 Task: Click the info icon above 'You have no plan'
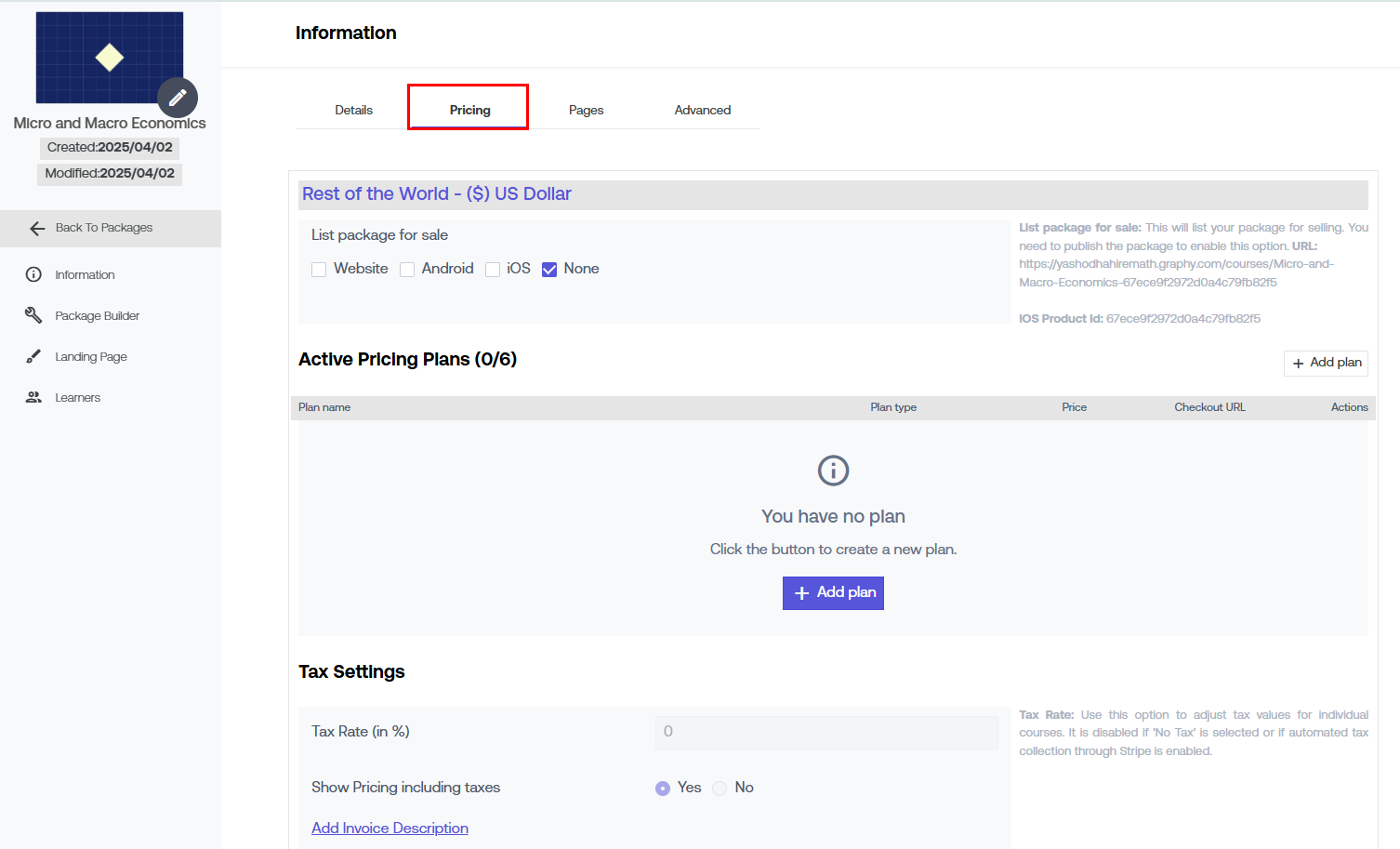click(x=833, y=471)
